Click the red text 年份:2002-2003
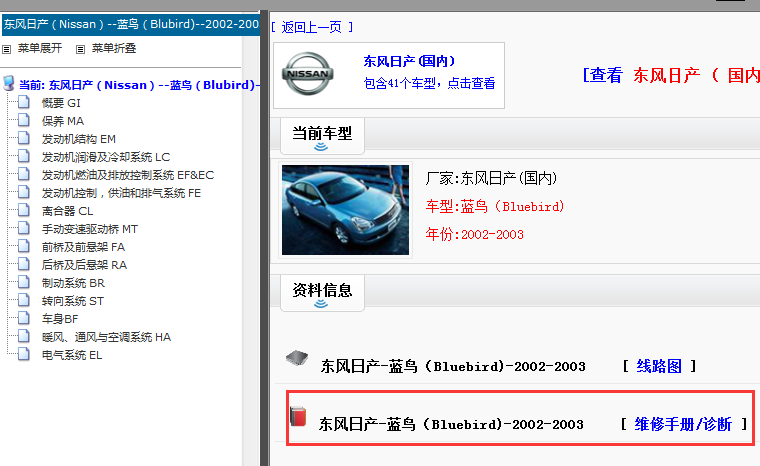This screenshot has height=466, width=760. tap(475, 234)
